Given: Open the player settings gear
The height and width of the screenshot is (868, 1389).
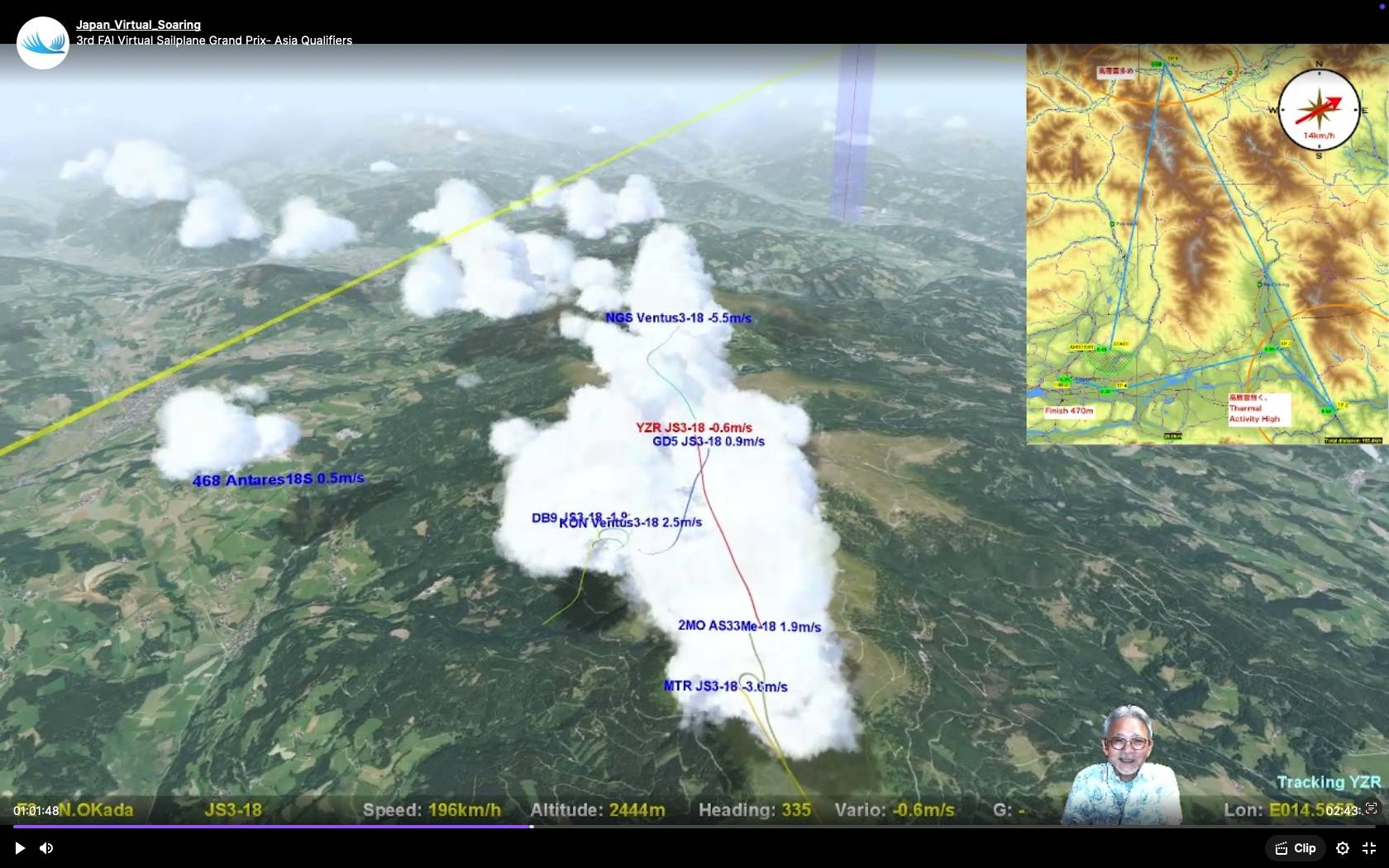Looking at the screenshot, I should tap(1343, 848).
